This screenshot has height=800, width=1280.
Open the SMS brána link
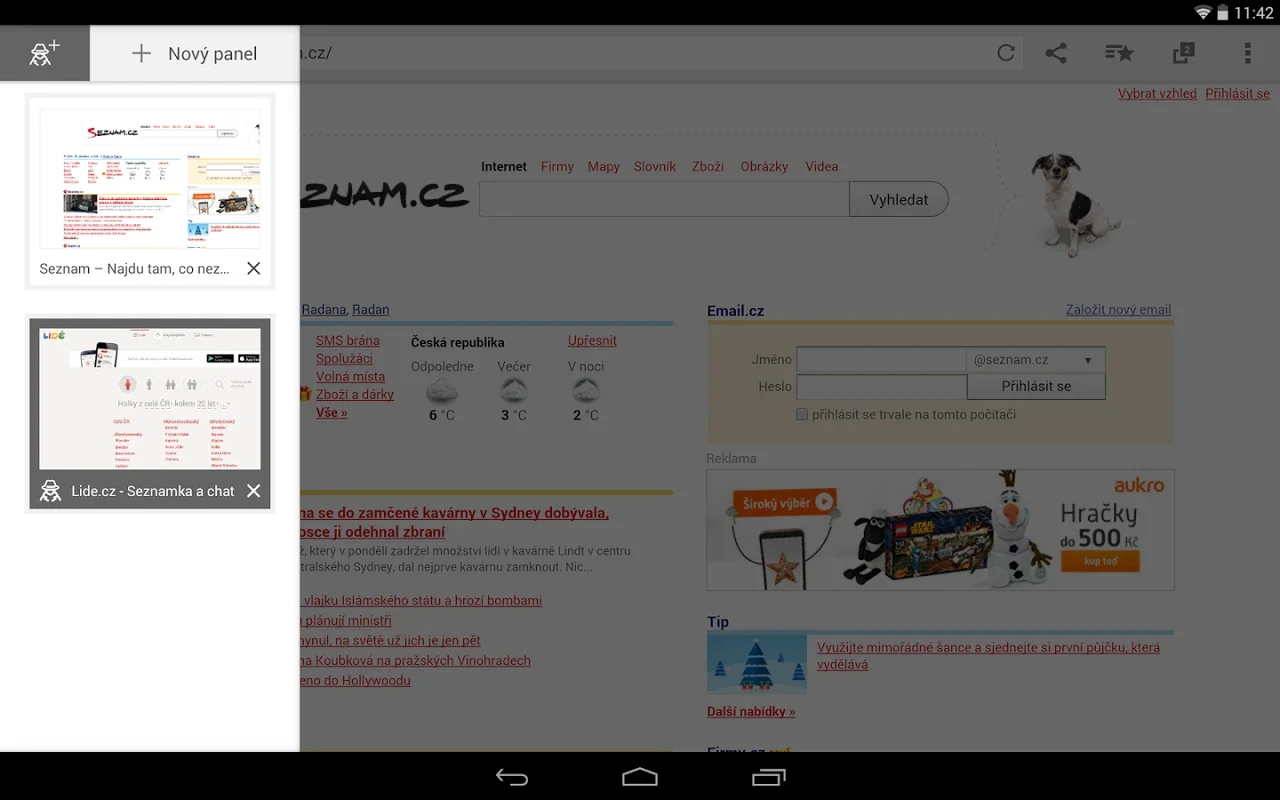click(x=348, y=340)
